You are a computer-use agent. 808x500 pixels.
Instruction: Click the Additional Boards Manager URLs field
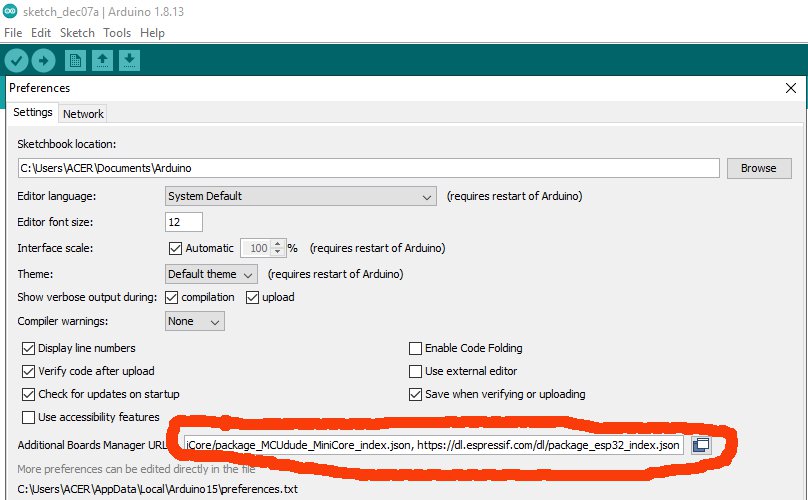[433, 445]
